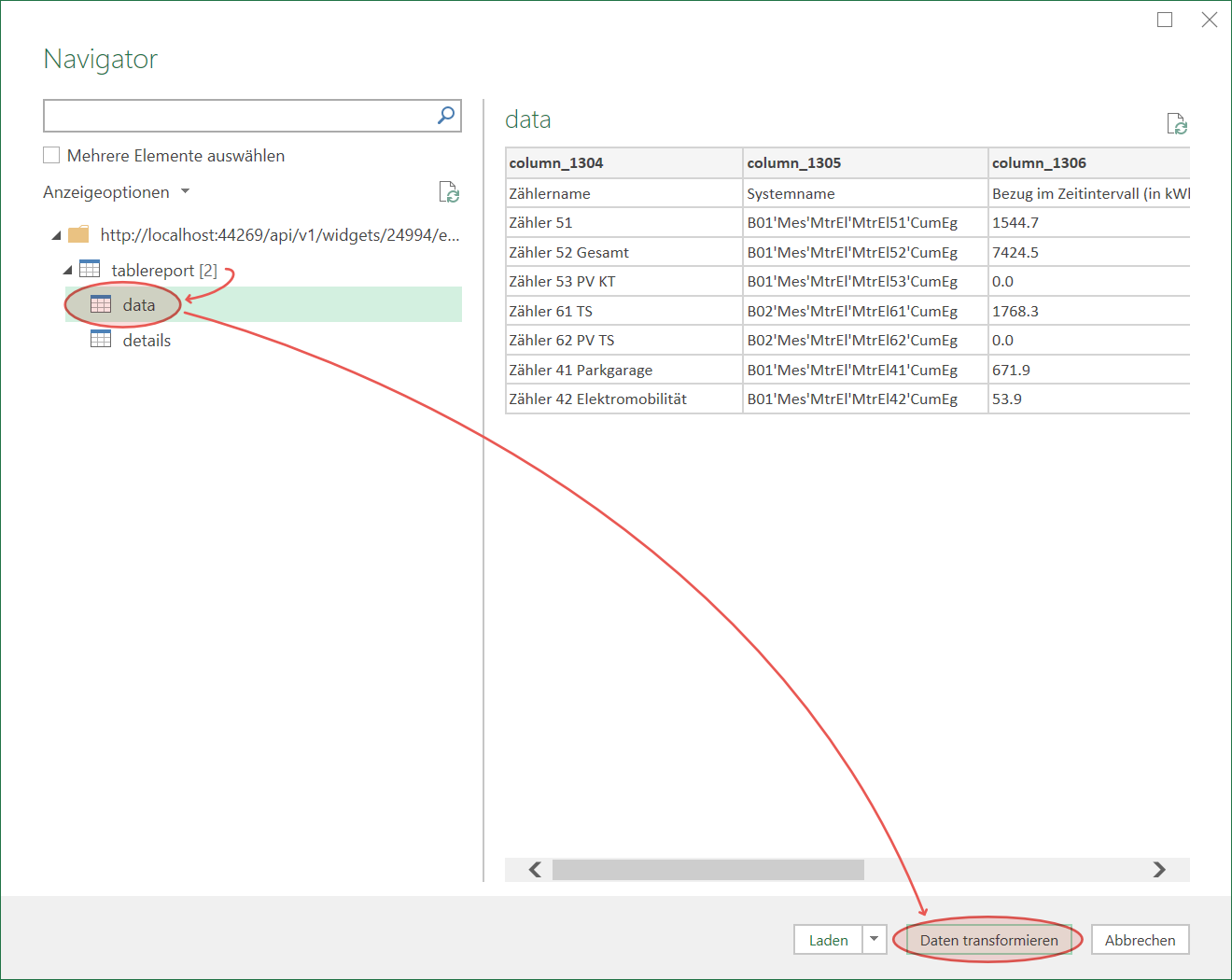Screen dimensions: 1232x980
Task: Click the search magnifier icon
Action: 446,115
